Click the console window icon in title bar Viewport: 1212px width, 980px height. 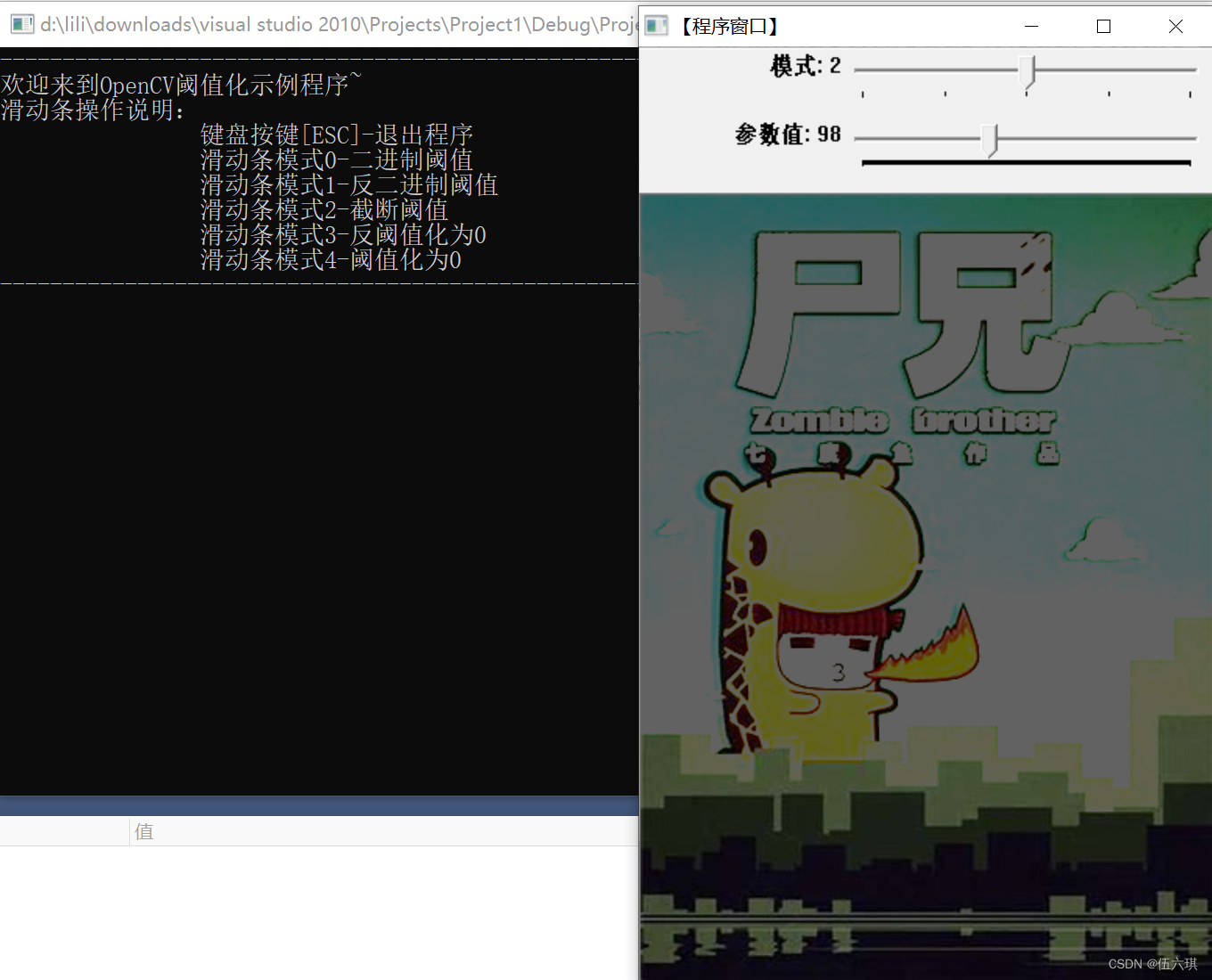coord(21,24)
